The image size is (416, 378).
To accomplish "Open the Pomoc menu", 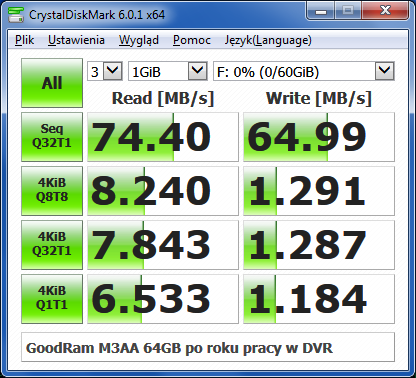I will tap(192, 40).
